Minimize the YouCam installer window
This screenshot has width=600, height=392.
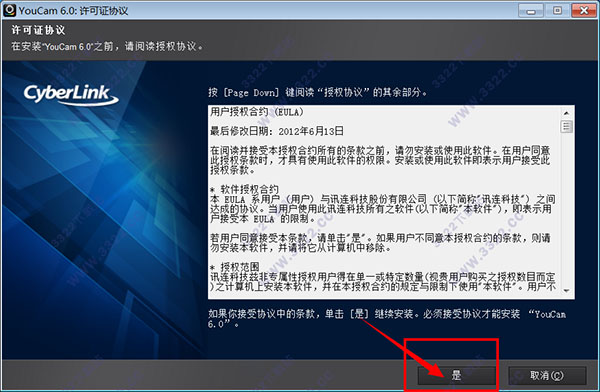point(531,10)
